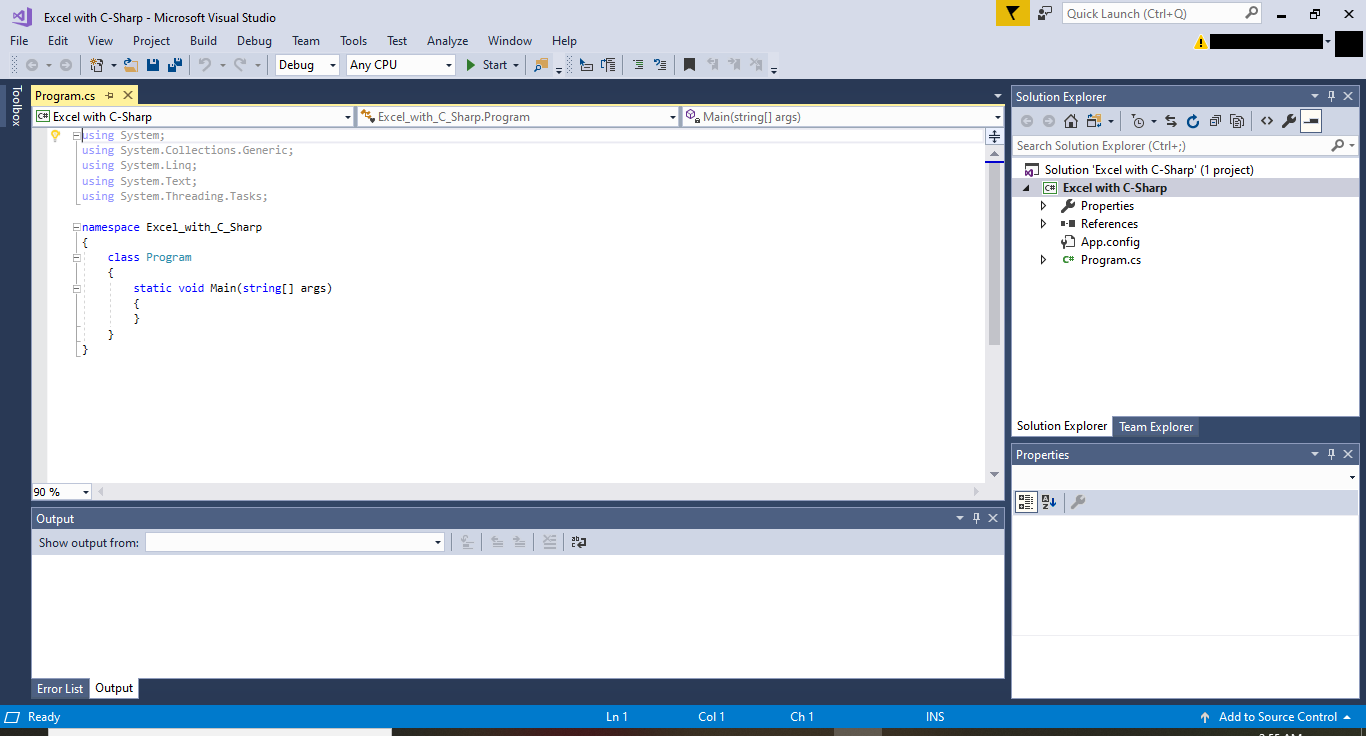Click the editor's vertical scrollbar thumb
1366x736 pixels.
pos(994,250)
